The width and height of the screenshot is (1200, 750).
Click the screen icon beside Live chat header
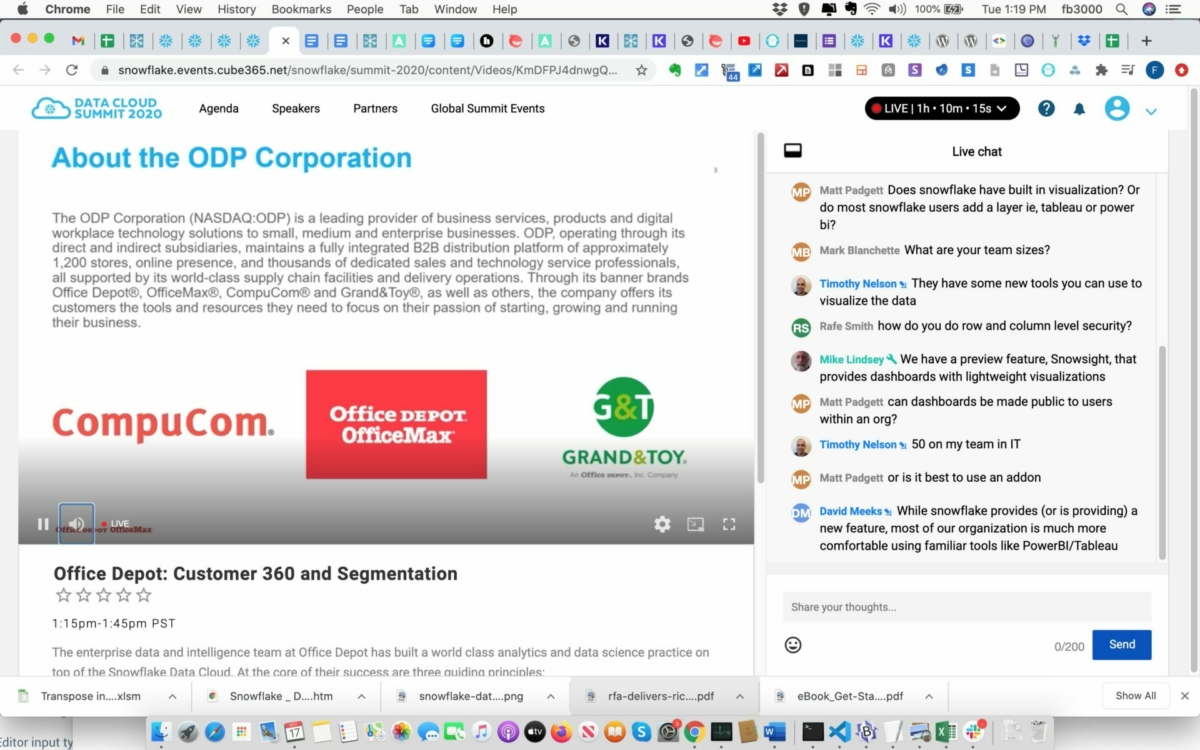[x=793, y=150]
